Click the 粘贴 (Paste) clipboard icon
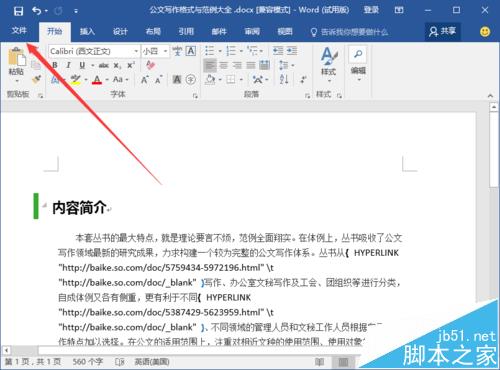500x370 pixels. [x=16, y=57]
